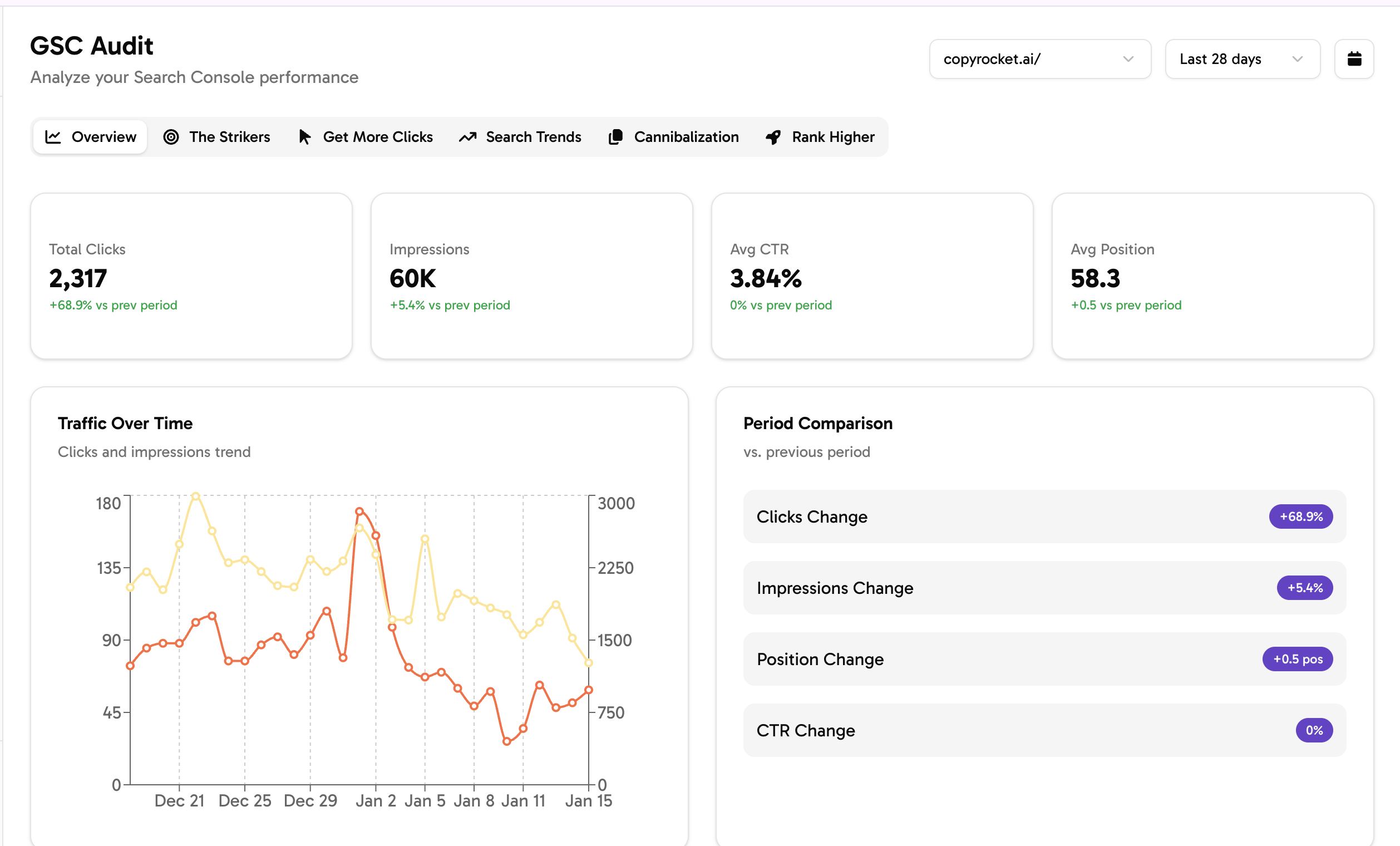Click the rocket icon beside Rank Higher
The width and height of the screenshot is (1400, 846).
tap(773, 136)
